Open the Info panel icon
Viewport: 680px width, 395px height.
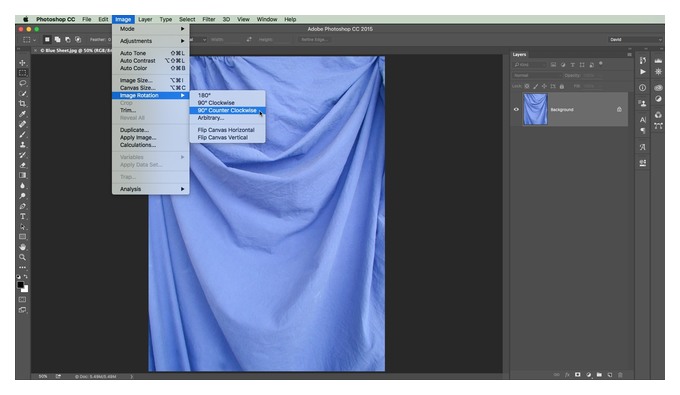click(643, 88)
